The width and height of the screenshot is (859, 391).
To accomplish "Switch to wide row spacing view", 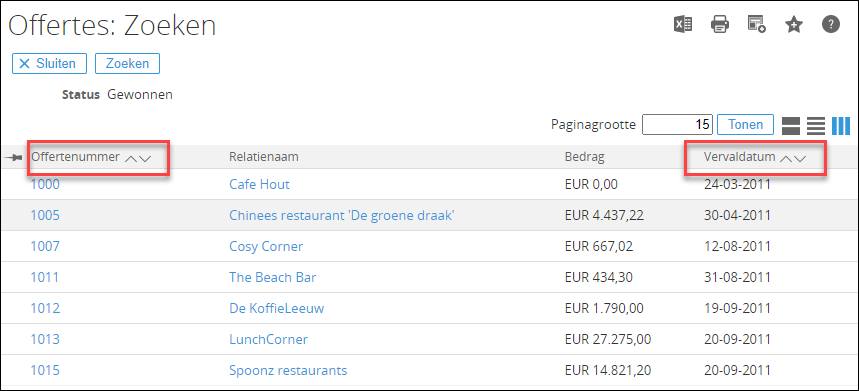I will point(791,126).
